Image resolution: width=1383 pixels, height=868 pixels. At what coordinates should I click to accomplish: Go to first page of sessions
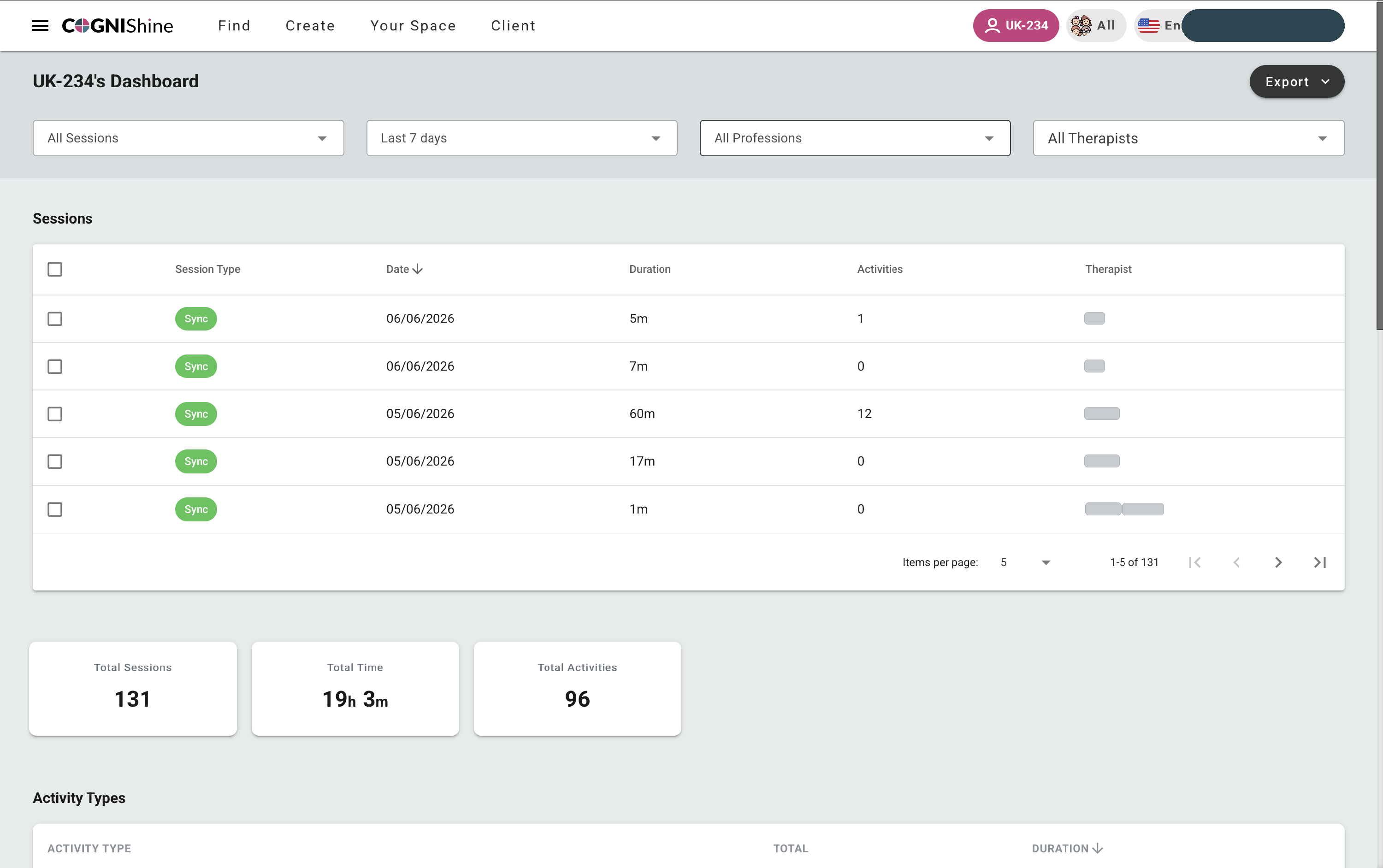(1195, 562)
